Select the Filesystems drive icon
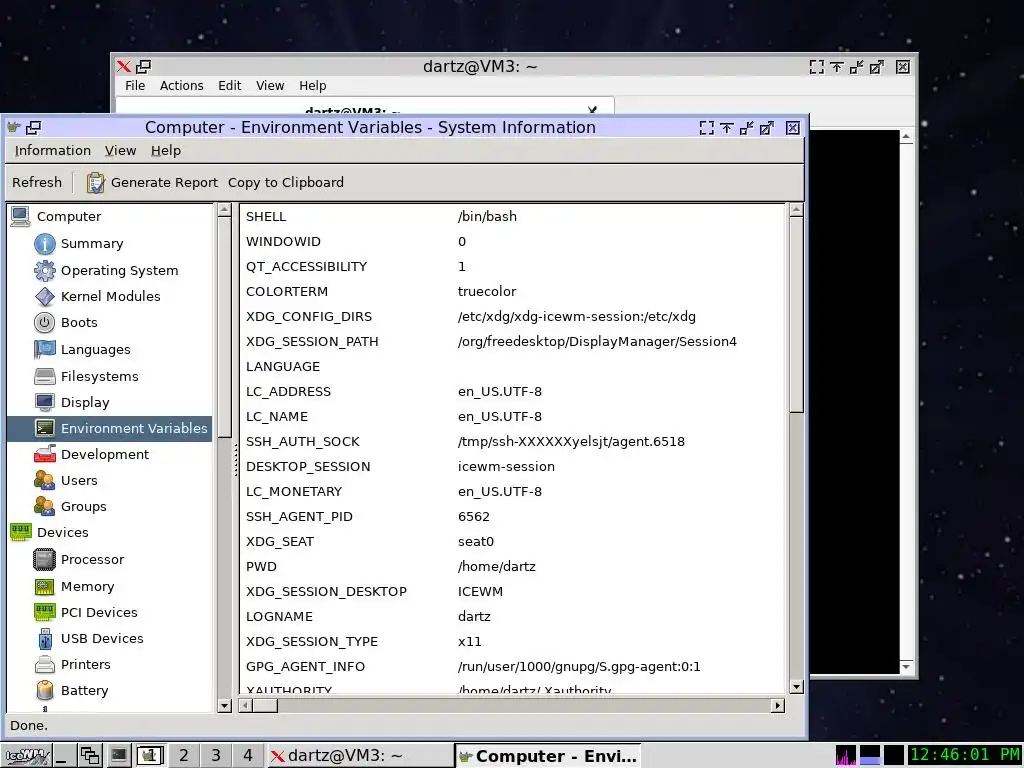This screenshot has height=768, width=1024. click(x=44, y=376)
